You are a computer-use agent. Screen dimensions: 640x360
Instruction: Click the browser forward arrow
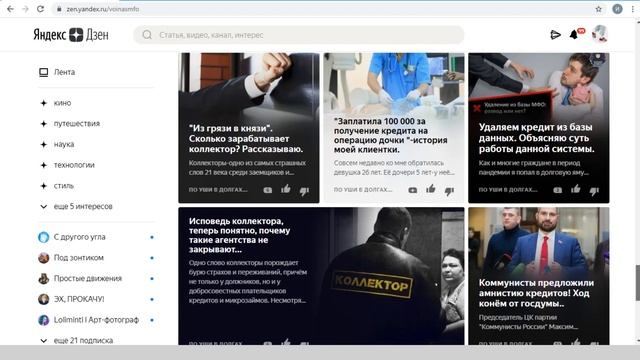point(25,9)
